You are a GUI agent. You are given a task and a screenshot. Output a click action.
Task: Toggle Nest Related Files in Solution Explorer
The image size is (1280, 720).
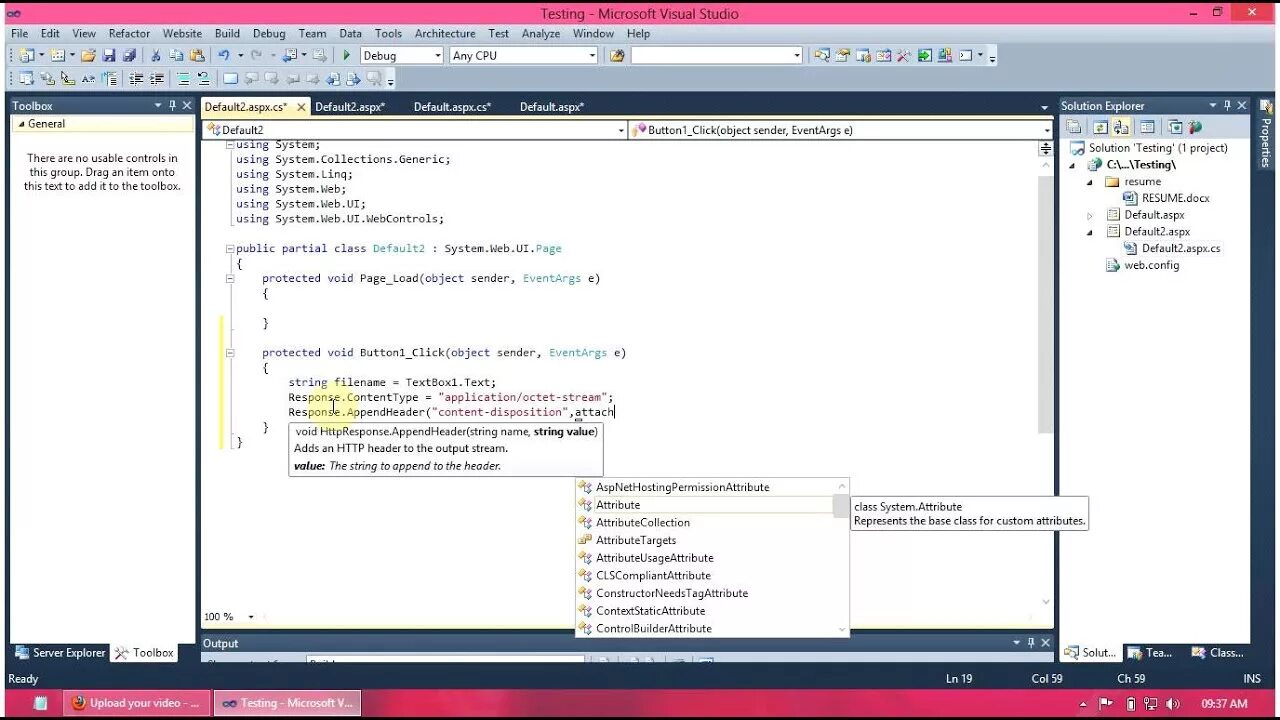click(1121, 127)
